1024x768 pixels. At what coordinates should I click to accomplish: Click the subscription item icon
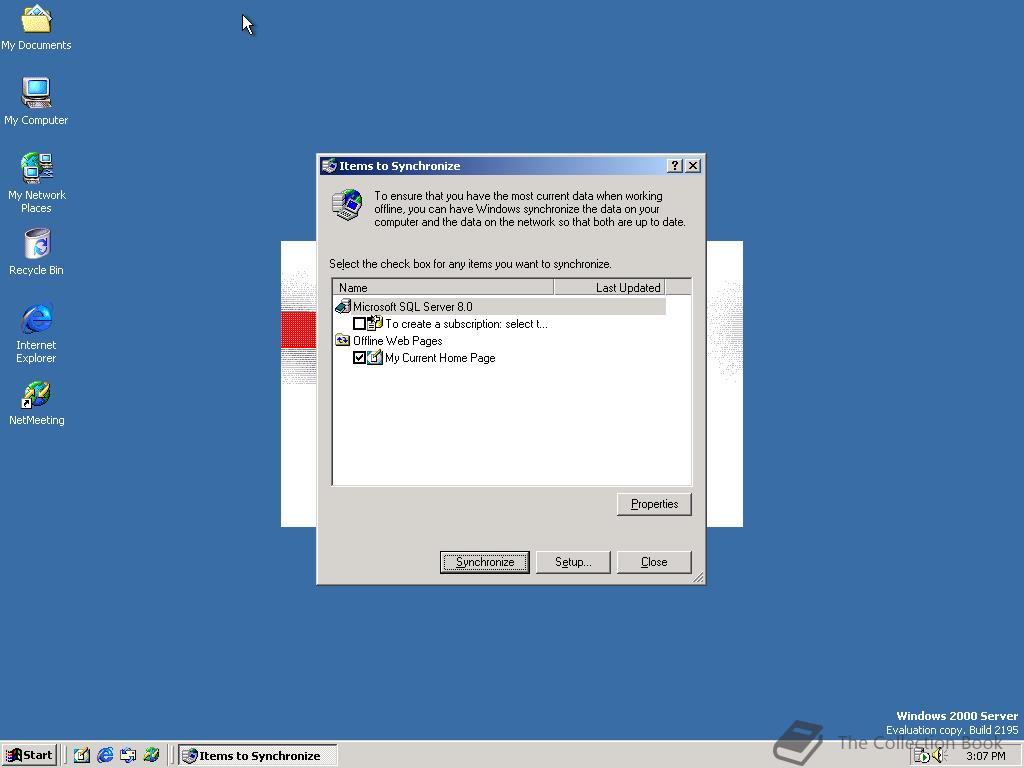tap(374, 323)
